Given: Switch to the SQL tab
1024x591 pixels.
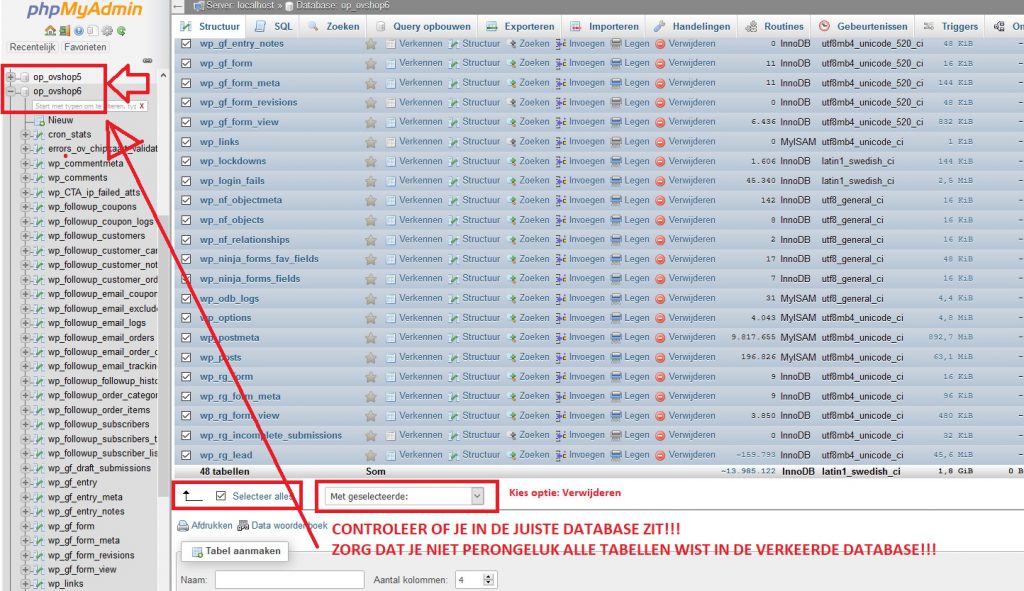Looking at the screenshot, I should (x=274, y=27).
